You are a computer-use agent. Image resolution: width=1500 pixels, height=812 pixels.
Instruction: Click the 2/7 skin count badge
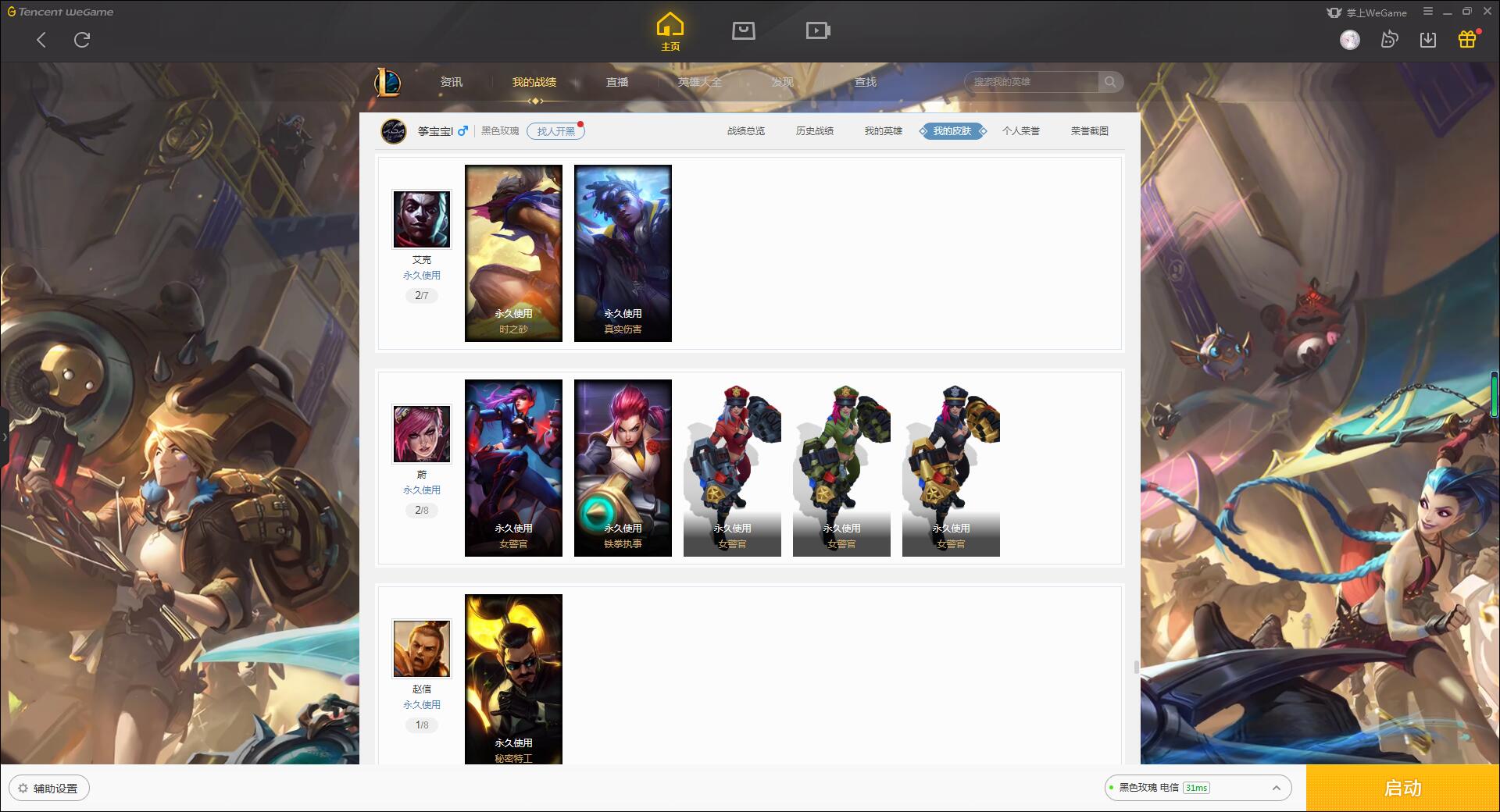(x=422, y=296)
